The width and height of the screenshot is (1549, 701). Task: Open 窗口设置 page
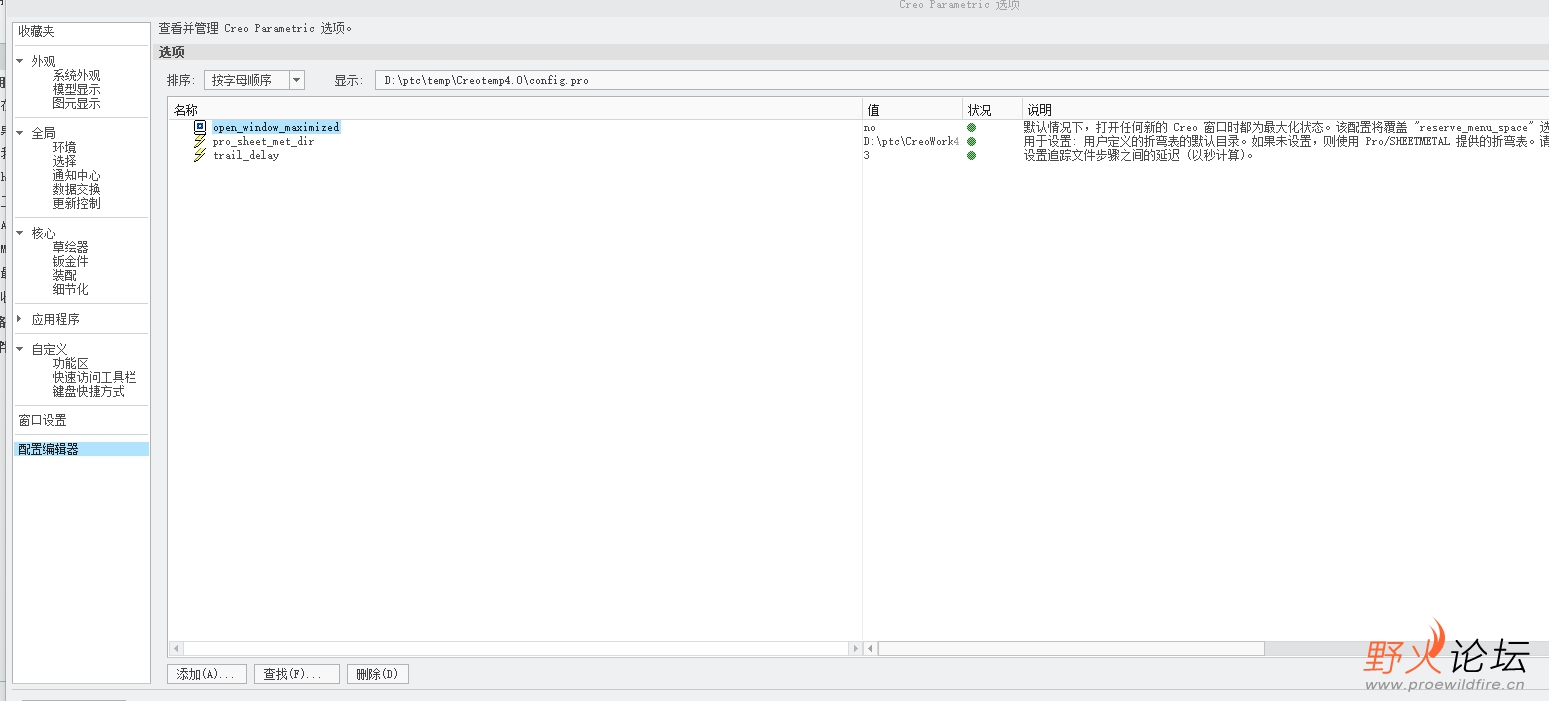(42, 420)
